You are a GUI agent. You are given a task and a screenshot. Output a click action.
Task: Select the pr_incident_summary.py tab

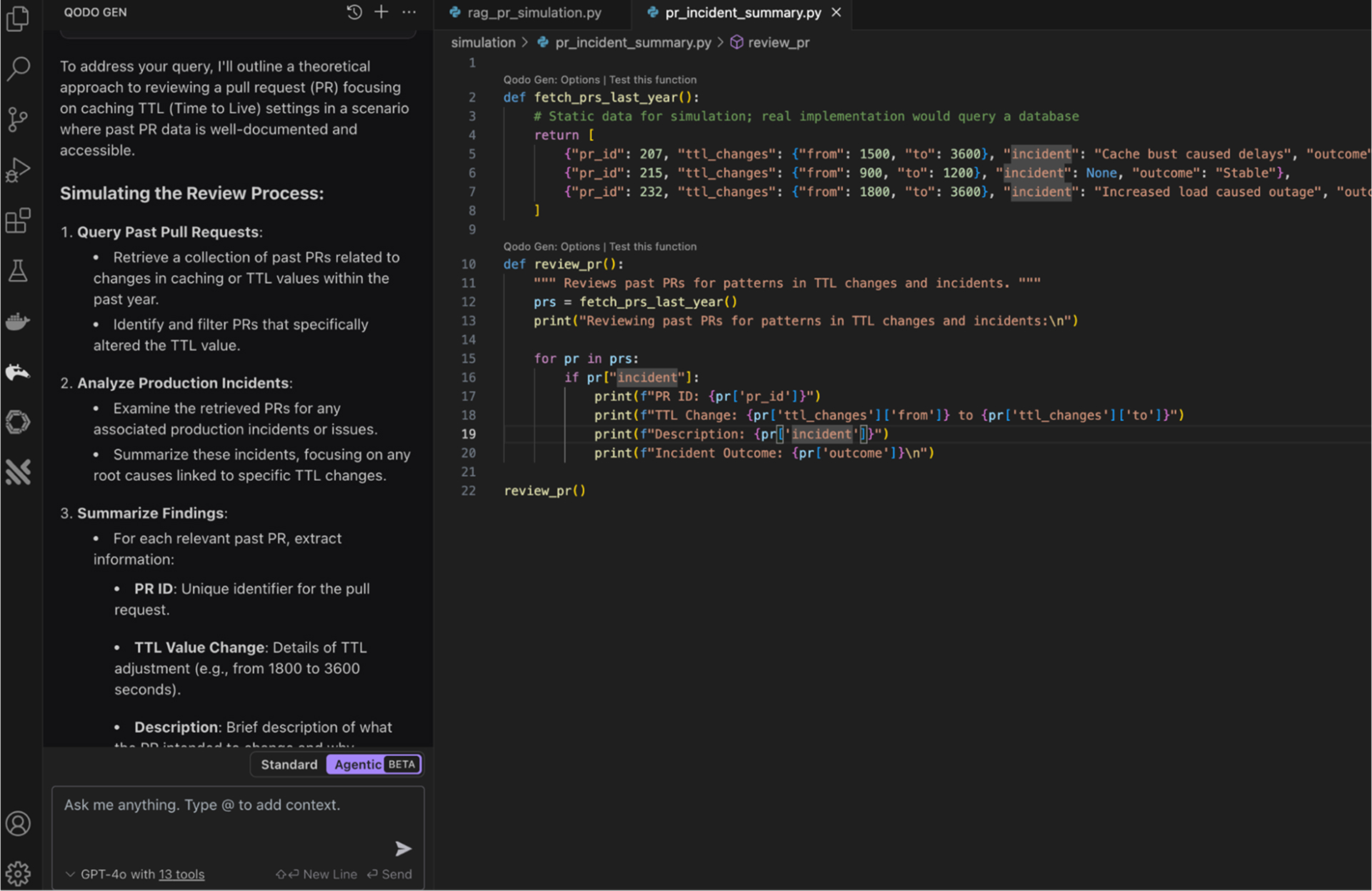tap(743, 12)
